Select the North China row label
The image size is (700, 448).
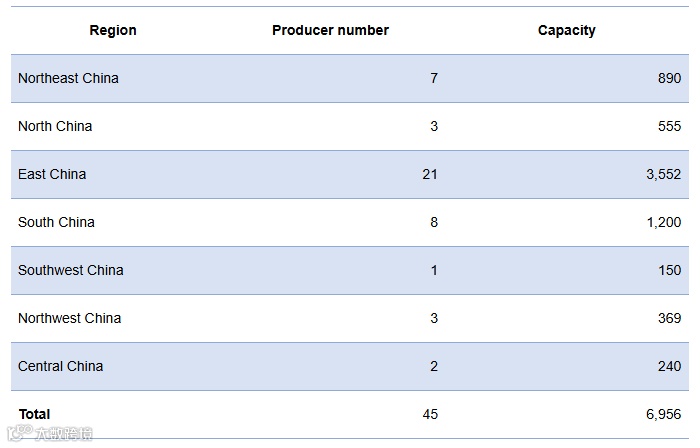[55, 126]
